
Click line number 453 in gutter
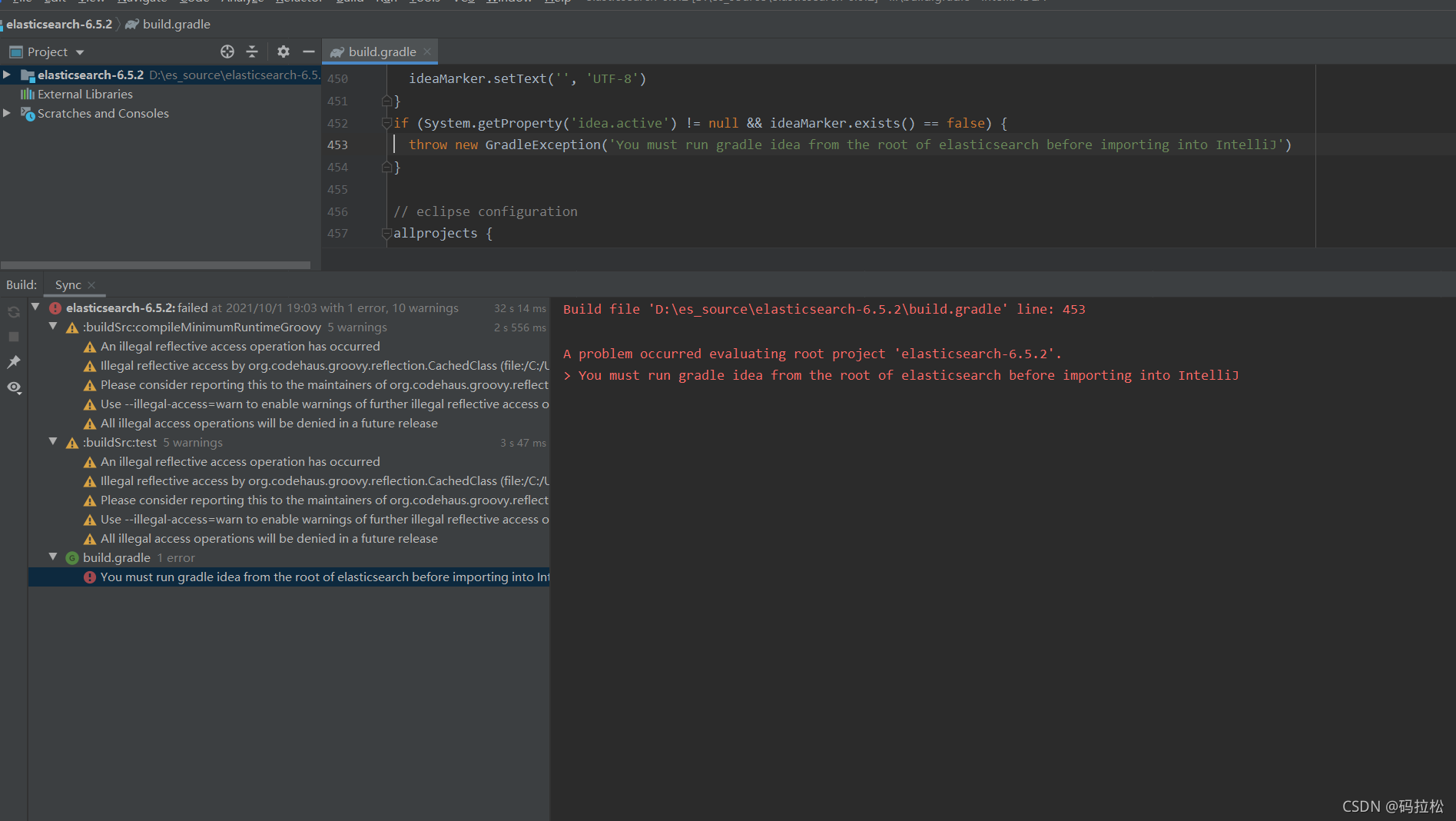click(337, 145)
